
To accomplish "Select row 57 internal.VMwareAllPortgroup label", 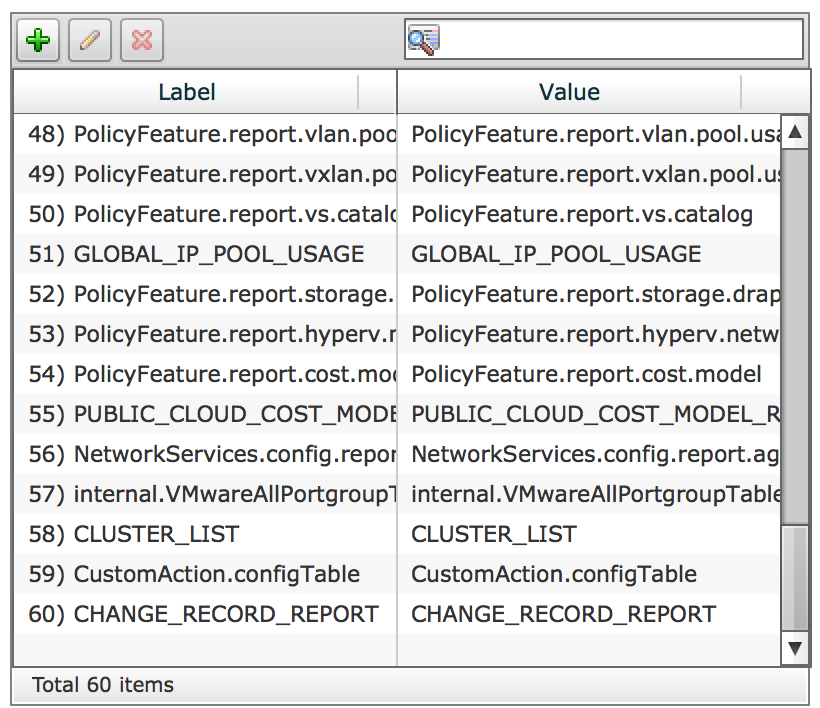I will coord(206,494).
